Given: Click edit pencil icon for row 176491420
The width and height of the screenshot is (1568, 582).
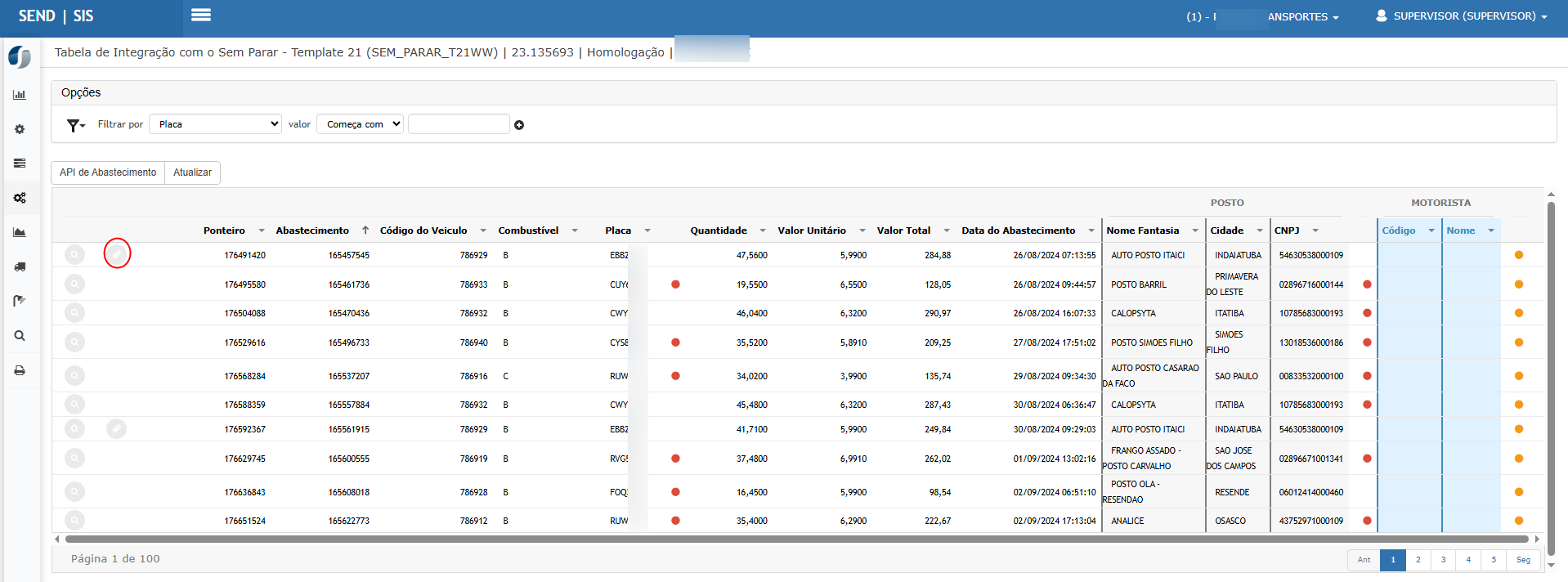Looking at the screenshot, I should pos(117,254).
